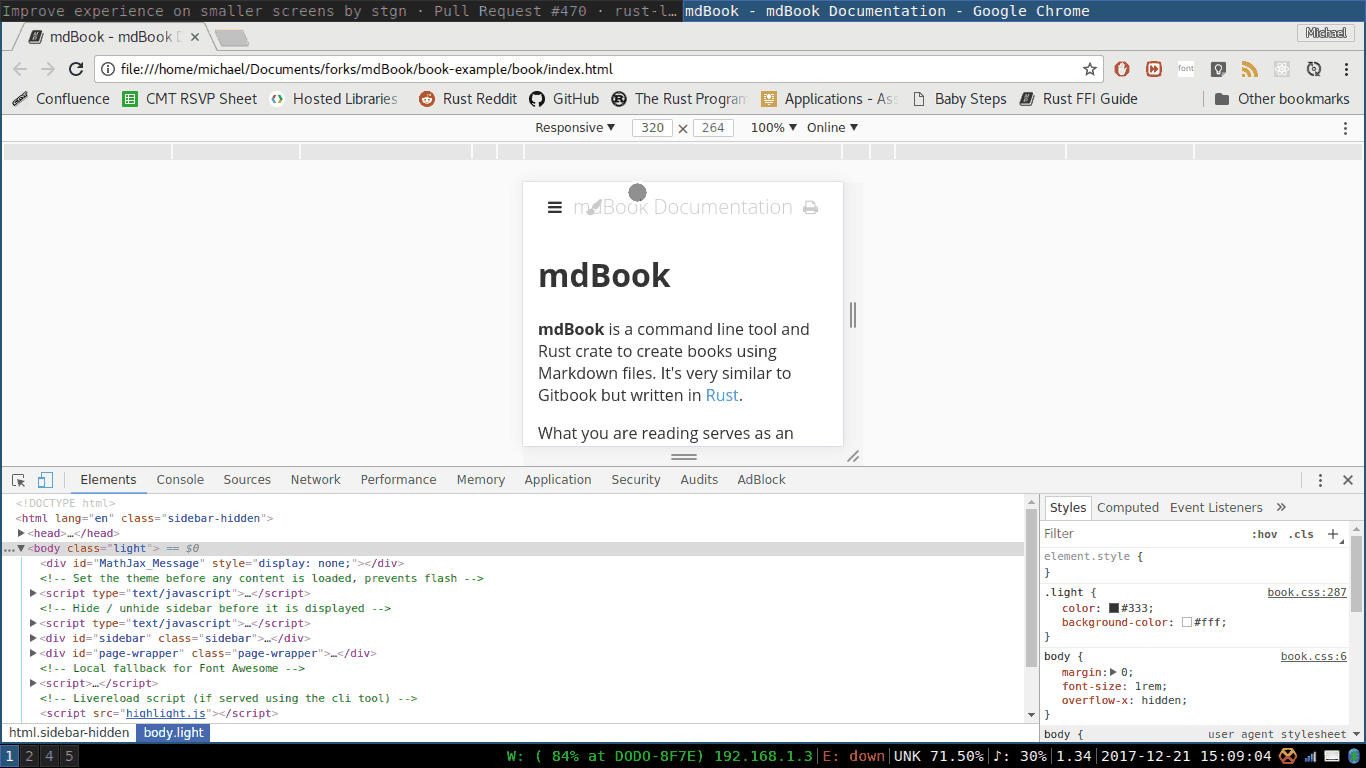Reload the page with the refresh icon
Screen dimensions: 1366x768
[x=75, y=69]
